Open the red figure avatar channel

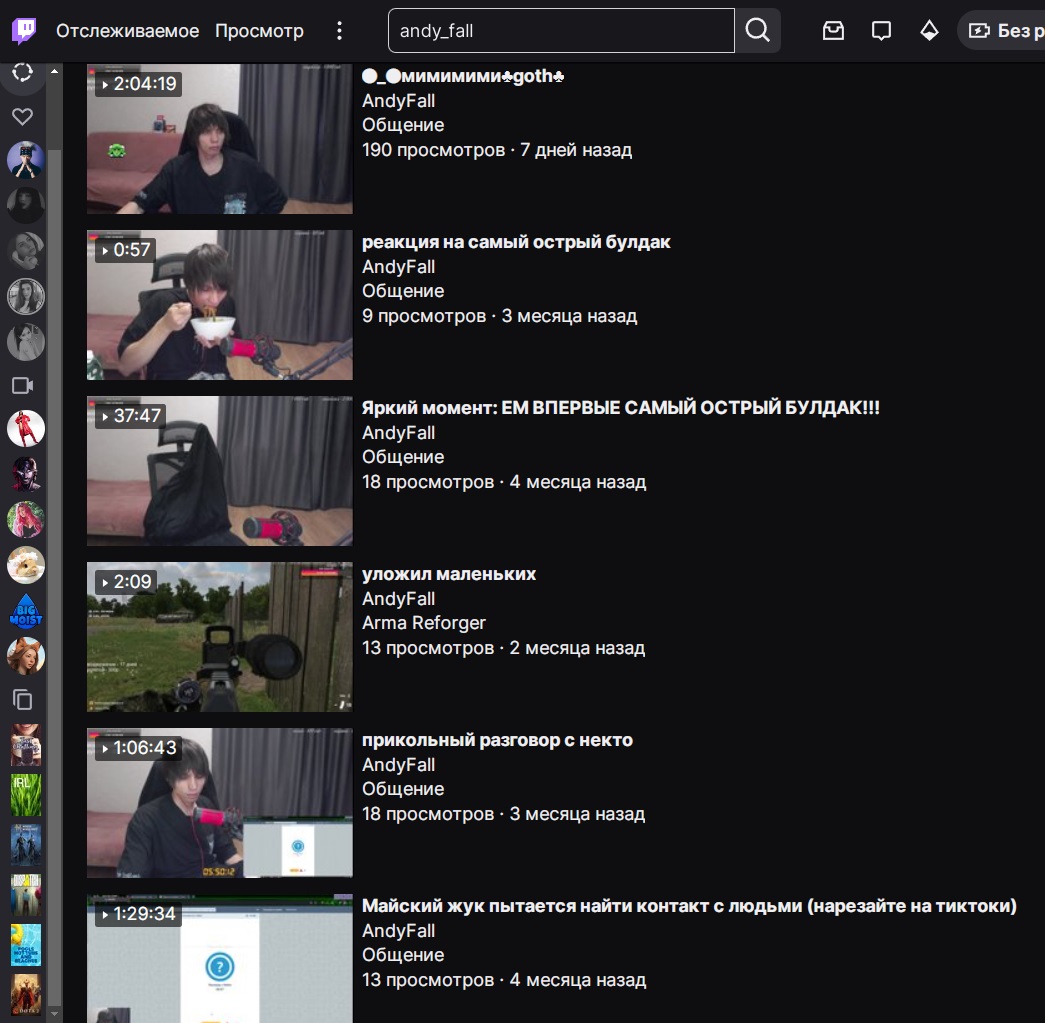coord(26,429)
